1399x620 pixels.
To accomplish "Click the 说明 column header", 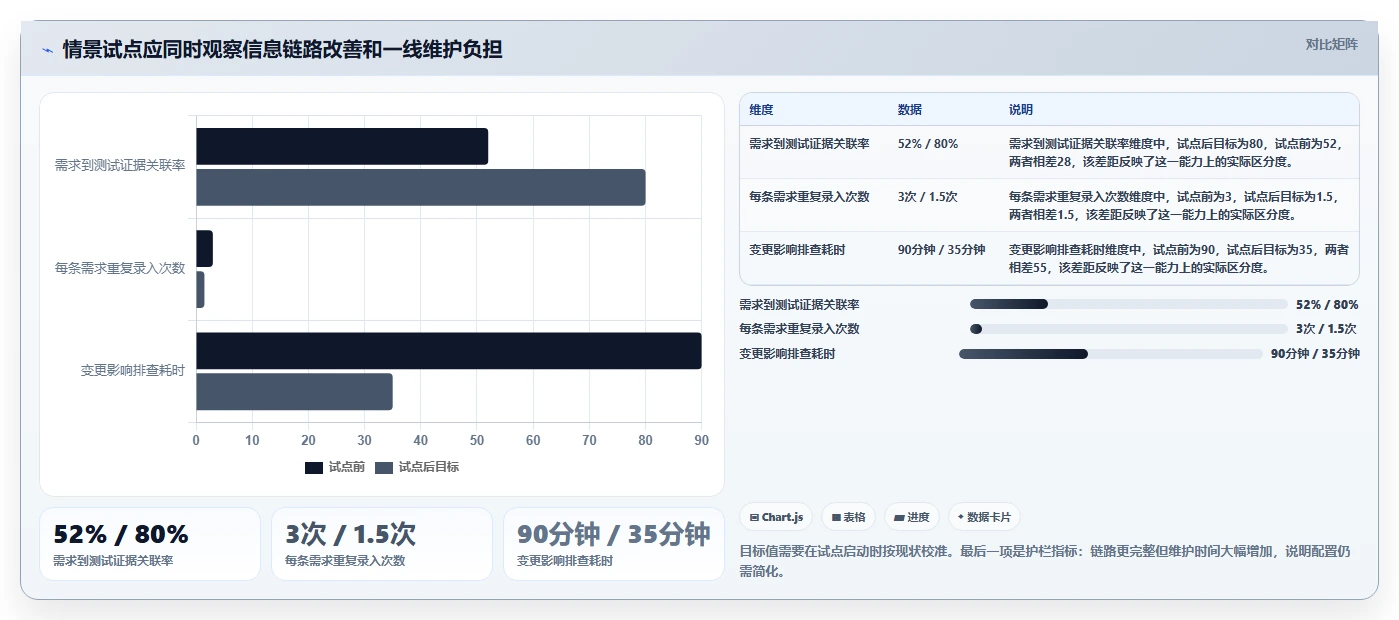I will click(x=1021, y=110).
